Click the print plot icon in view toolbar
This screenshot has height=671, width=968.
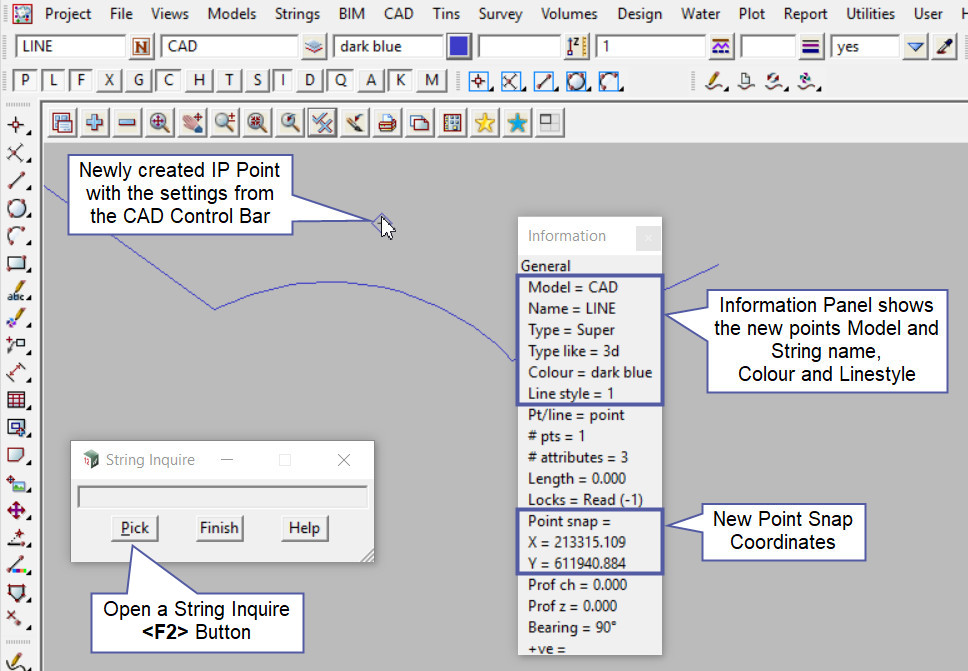388,123
